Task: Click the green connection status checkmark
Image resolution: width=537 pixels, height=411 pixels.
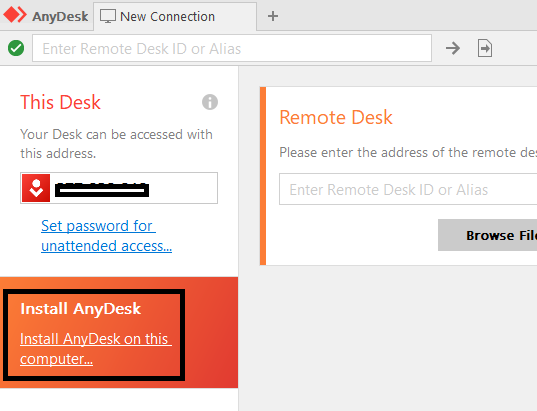Action: click(16, 48)
